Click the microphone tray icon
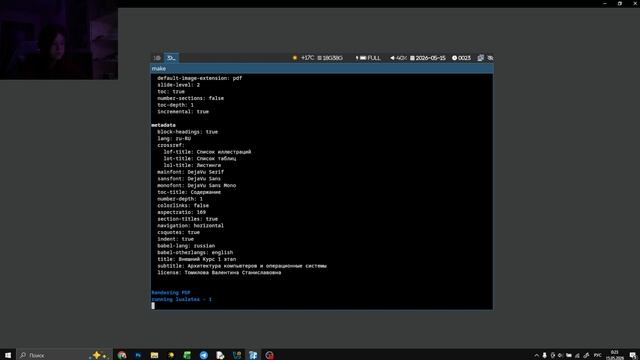 544,356
